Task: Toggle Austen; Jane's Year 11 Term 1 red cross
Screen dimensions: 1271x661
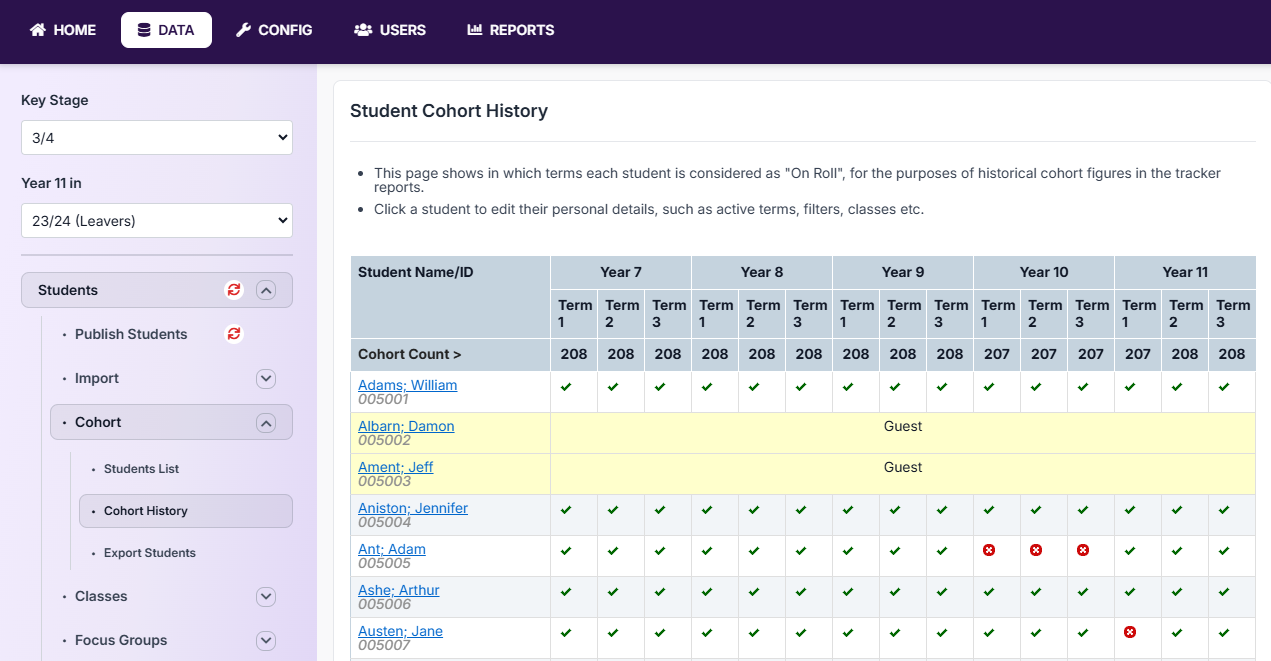Action: pos(1130,632)
